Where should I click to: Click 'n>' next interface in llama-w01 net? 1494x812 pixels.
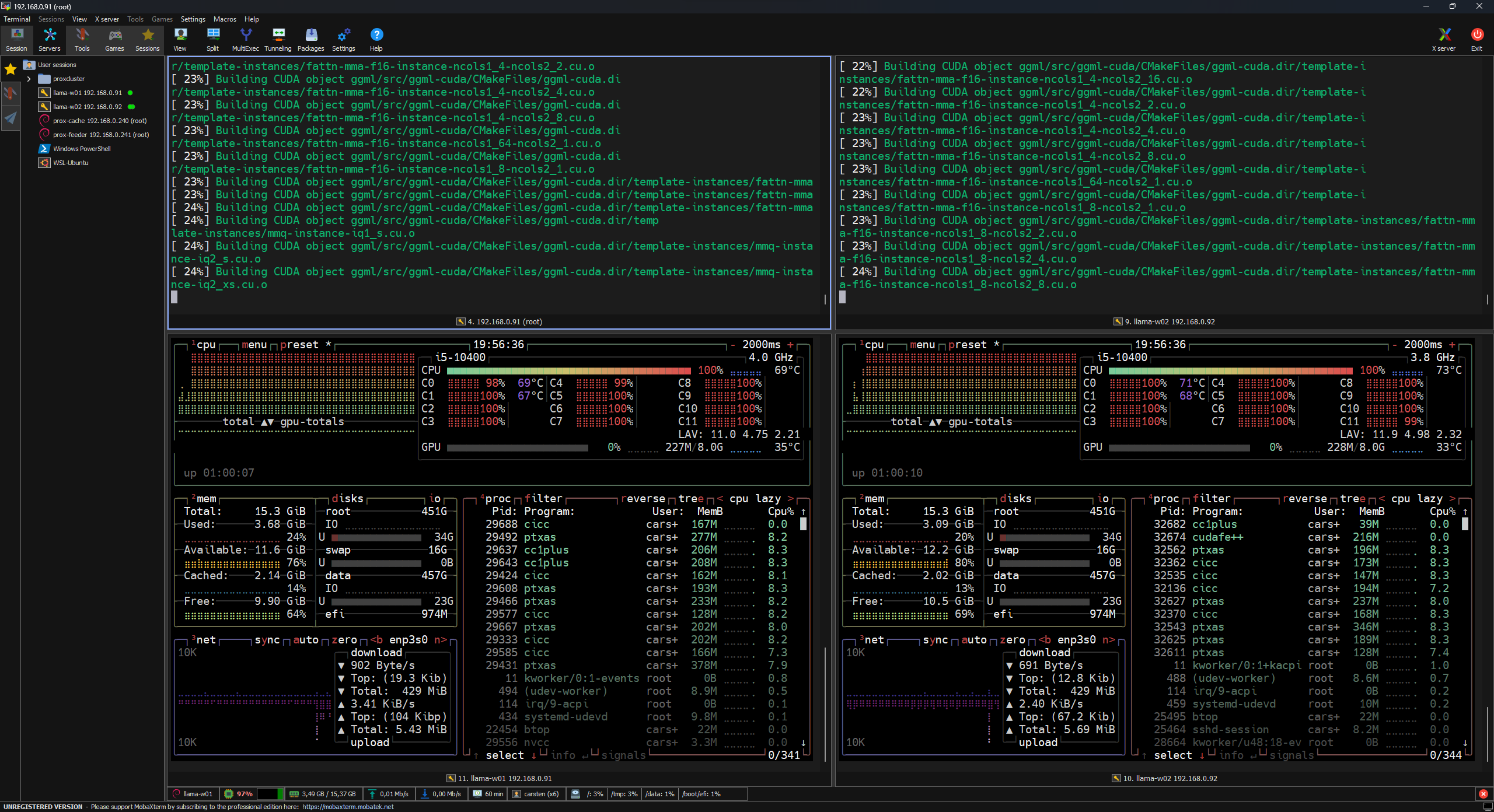(x=441, y=640)
